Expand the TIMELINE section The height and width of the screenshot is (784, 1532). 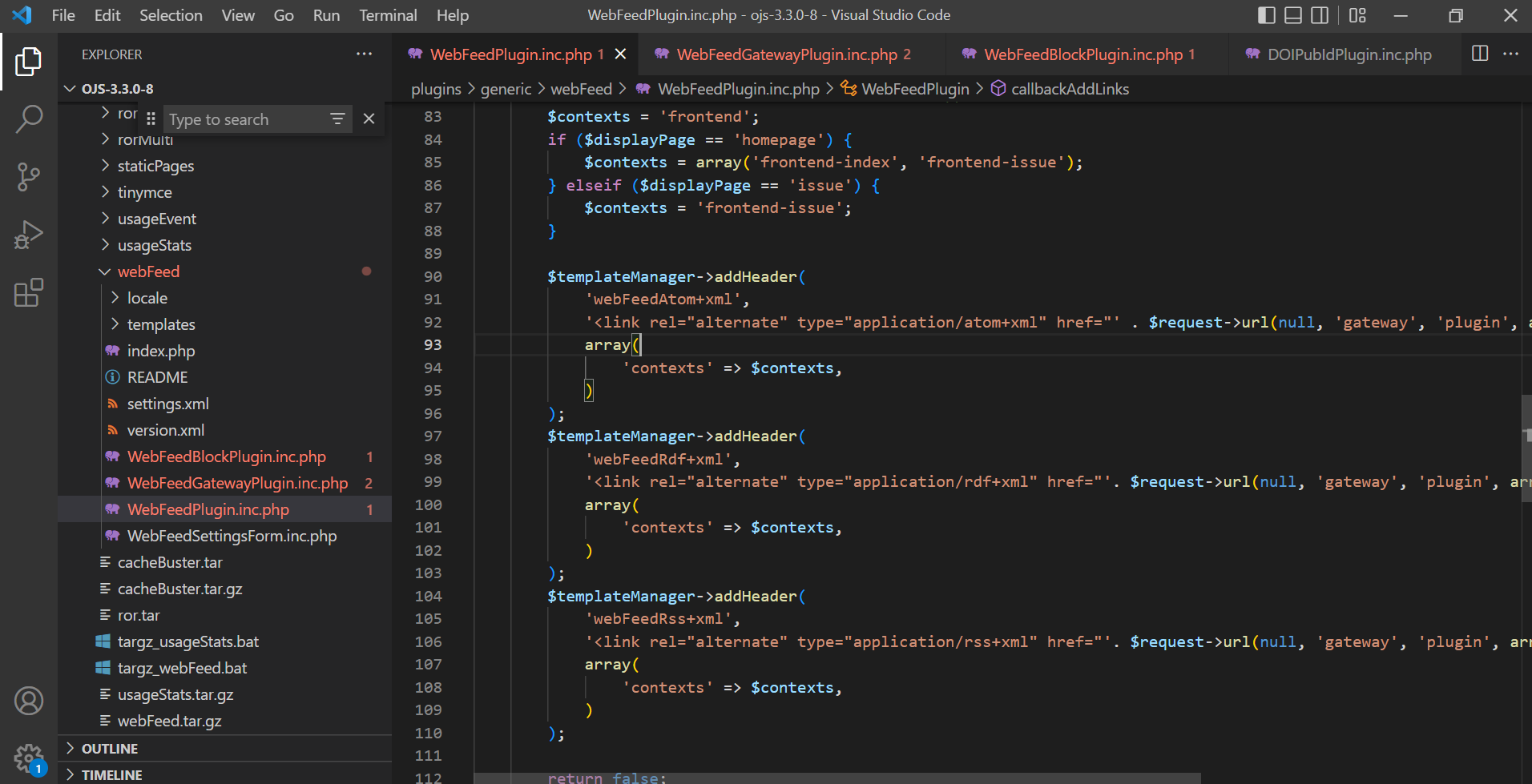224,774
